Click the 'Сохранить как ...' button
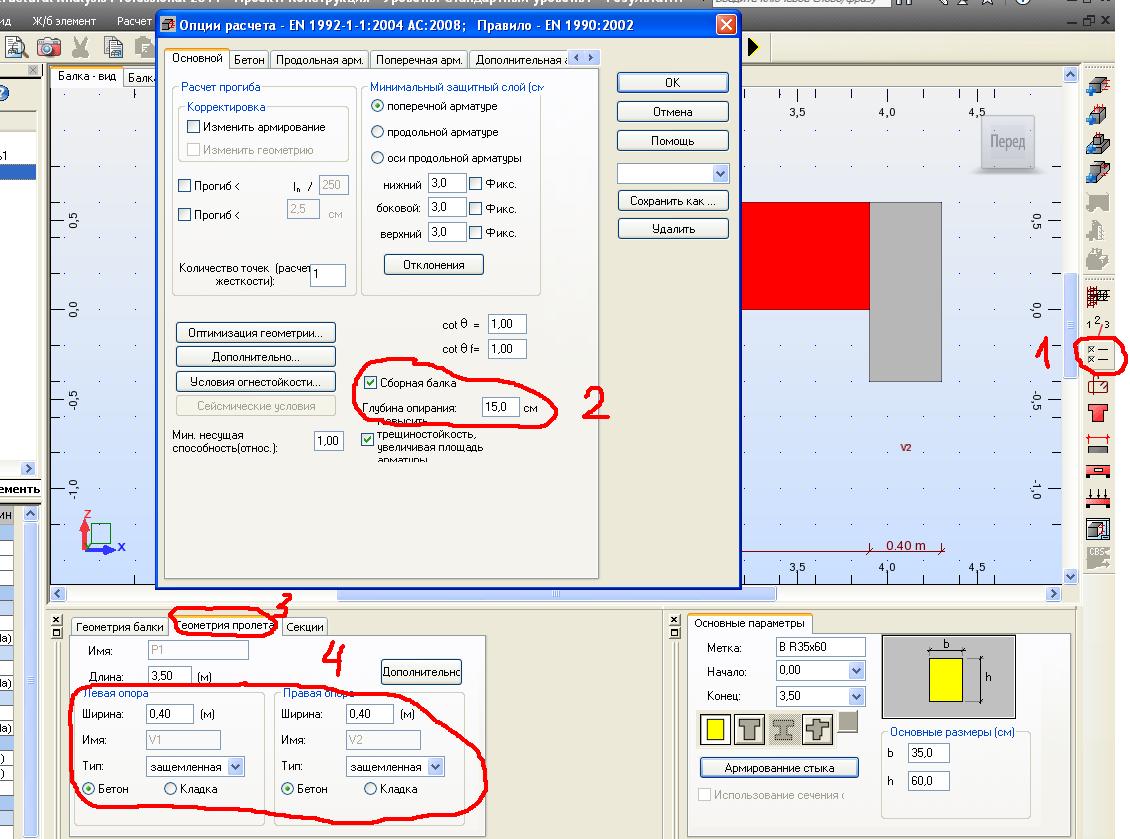Screen dimensions: 1130x839 [x=673, y=201]
